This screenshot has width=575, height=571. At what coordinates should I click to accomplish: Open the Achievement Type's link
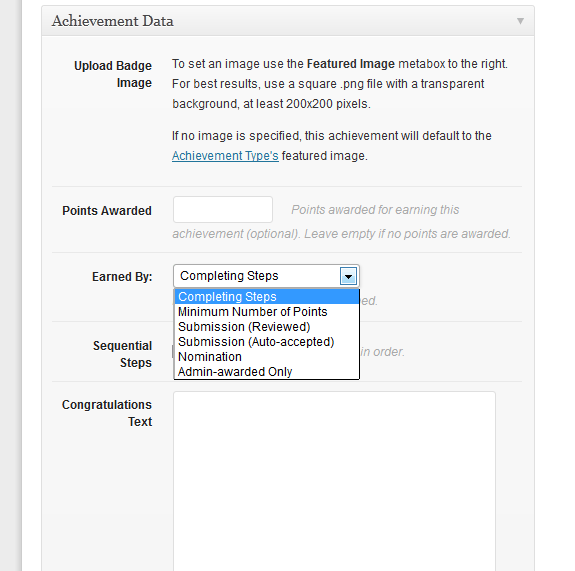[x=225, y=156]
